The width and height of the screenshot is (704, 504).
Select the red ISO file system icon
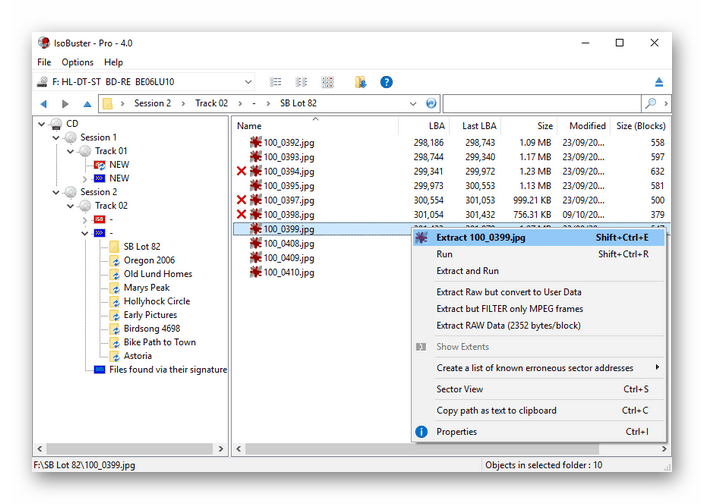coord(99,219)
